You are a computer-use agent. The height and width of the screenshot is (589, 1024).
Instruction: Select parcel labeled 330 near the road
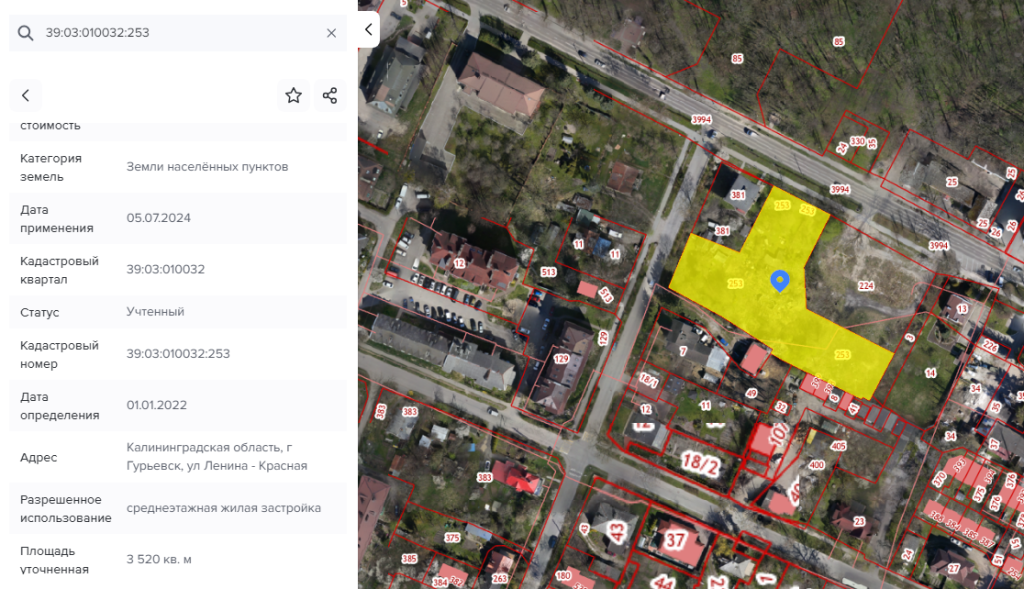[857, 141]
